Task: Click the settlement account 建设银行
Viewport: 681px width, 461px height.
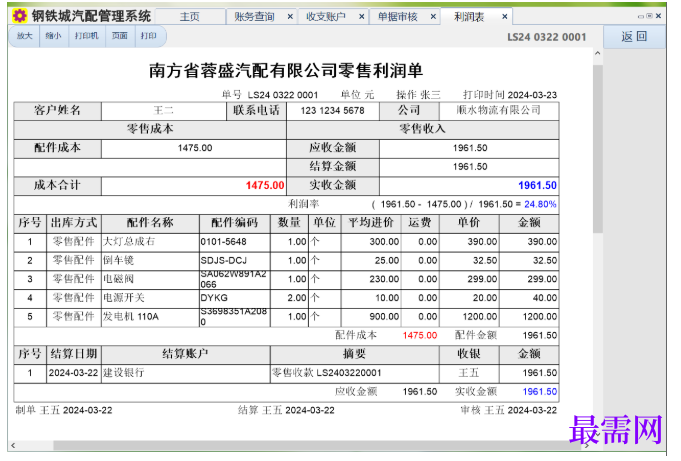Action: [123, 373]
